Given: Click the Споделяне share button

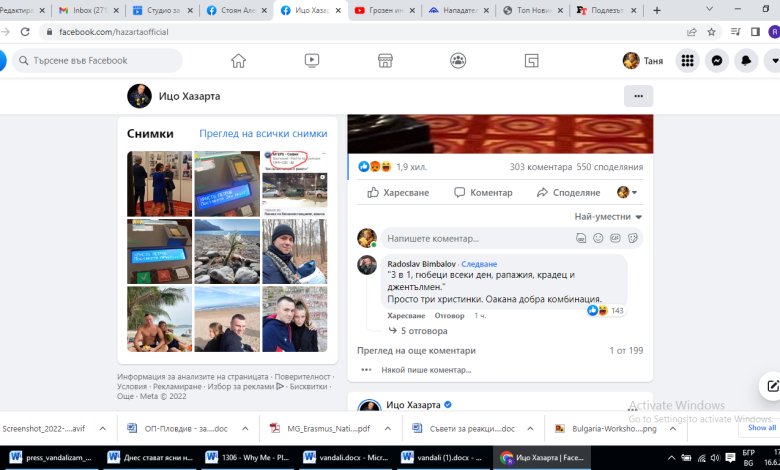Looking at the screenshot, I should coord(569,192).
